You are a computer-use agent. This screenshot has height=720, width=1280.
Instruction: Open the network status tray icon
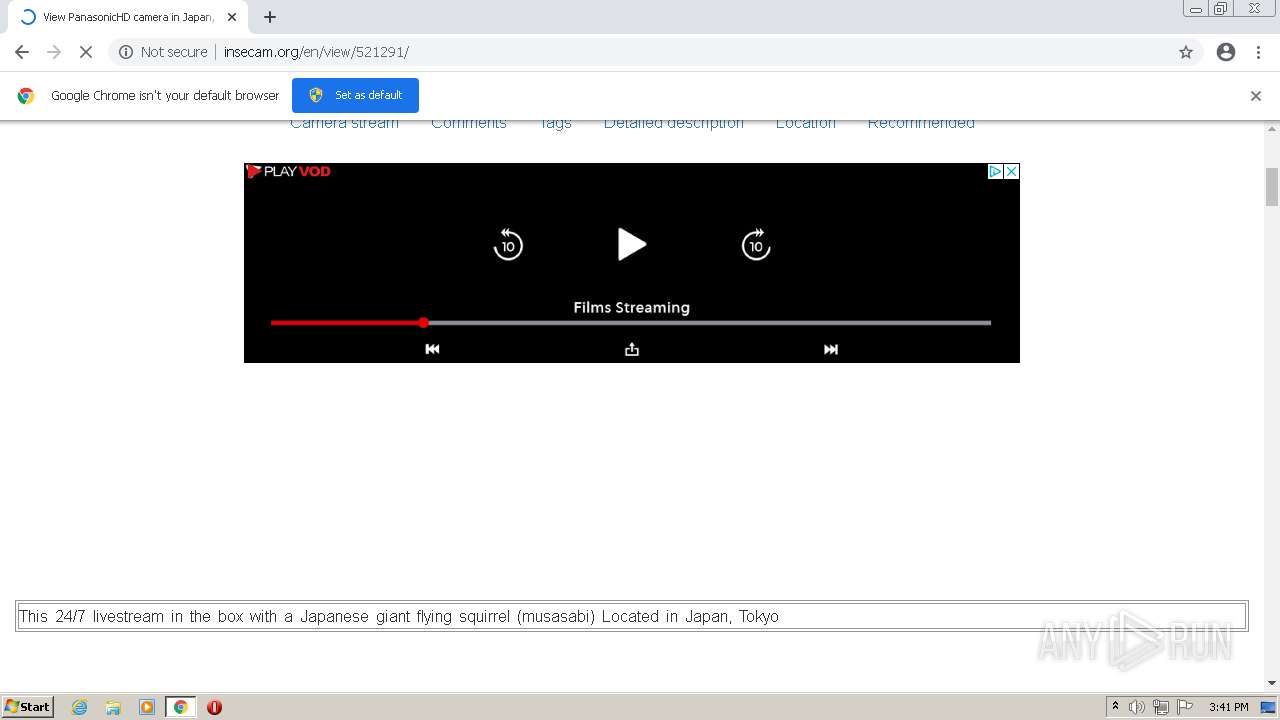(1161, 707)
